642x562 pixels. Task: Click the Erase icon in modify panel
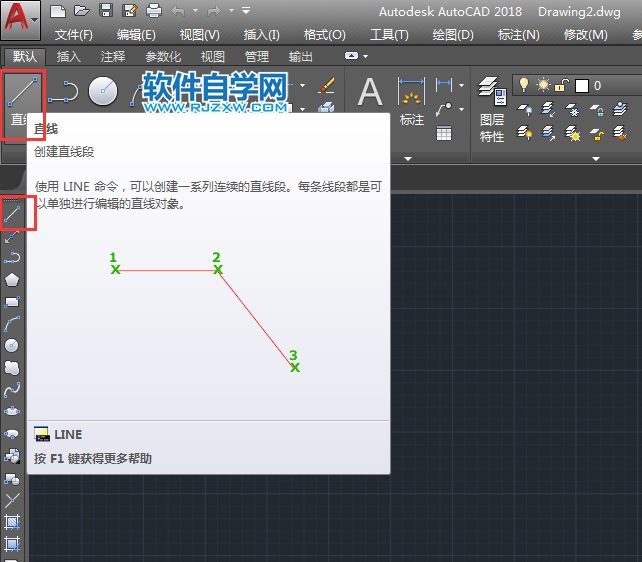(x=326, y=86)
